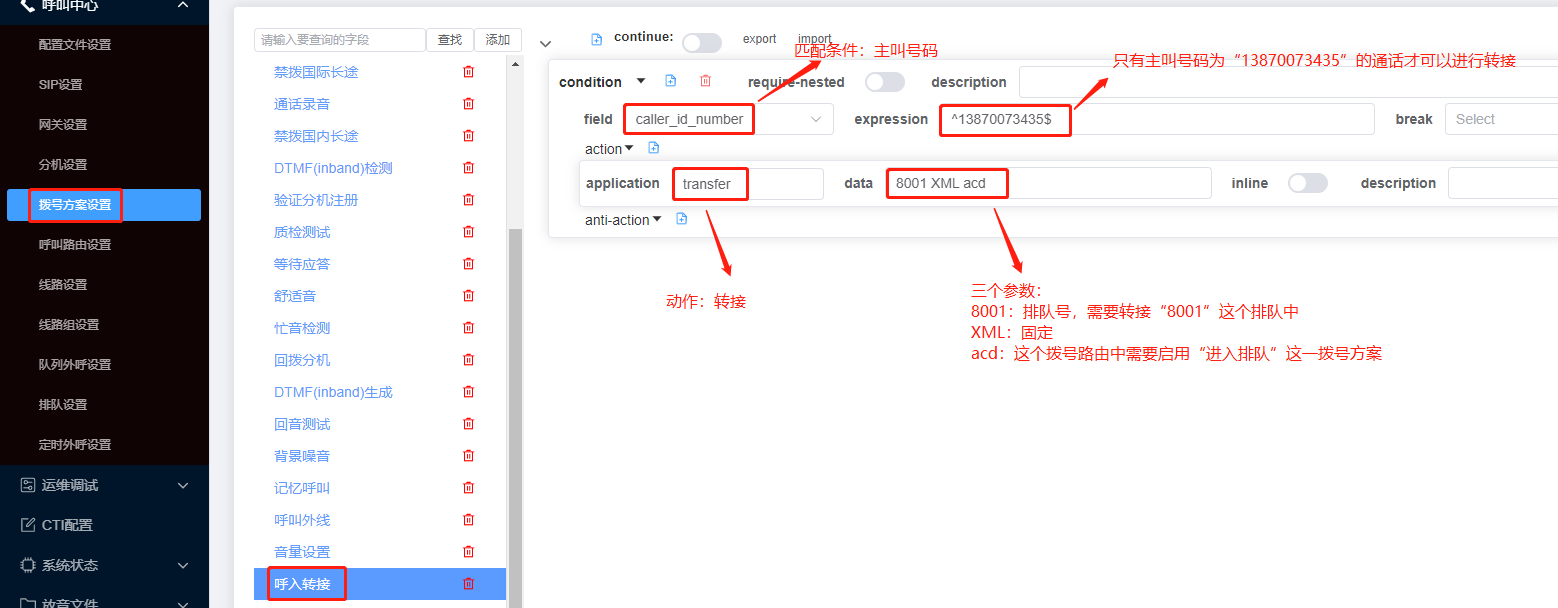Enable the require-nested switch
The width and height of the screenshot is (1558, 608).
tap(884, 82)
